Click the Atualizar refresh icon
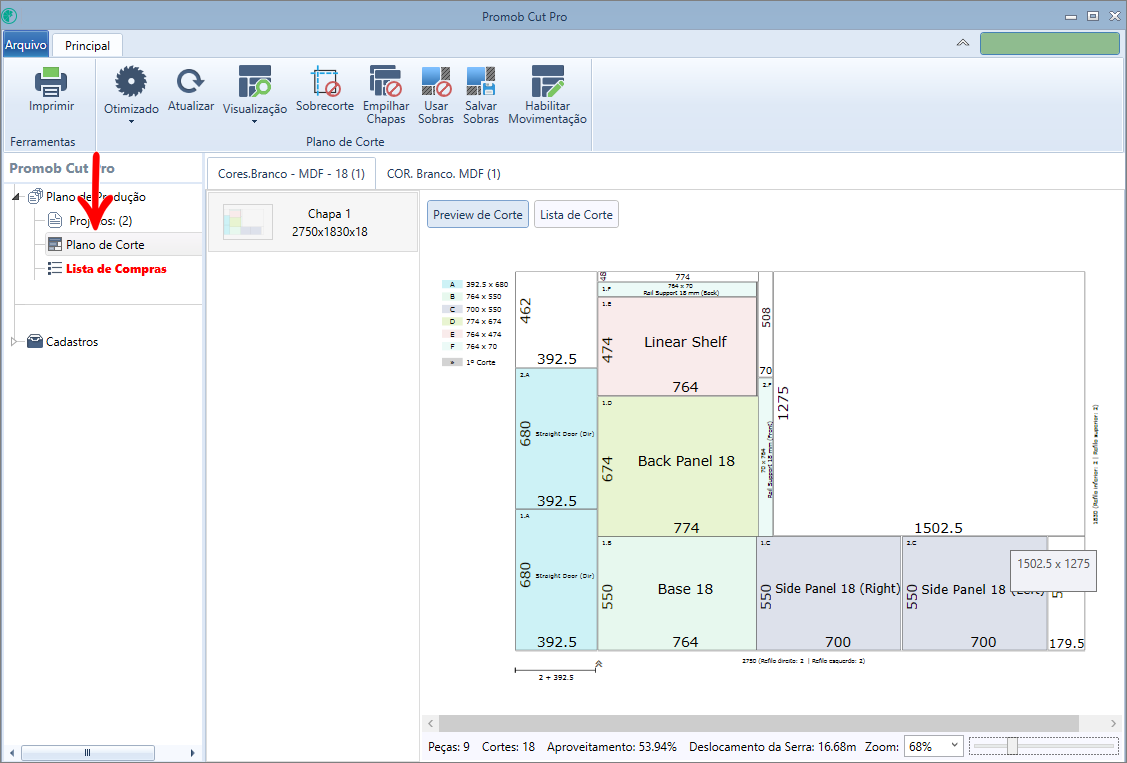The image size is (1127, 763). pos(190,81)
